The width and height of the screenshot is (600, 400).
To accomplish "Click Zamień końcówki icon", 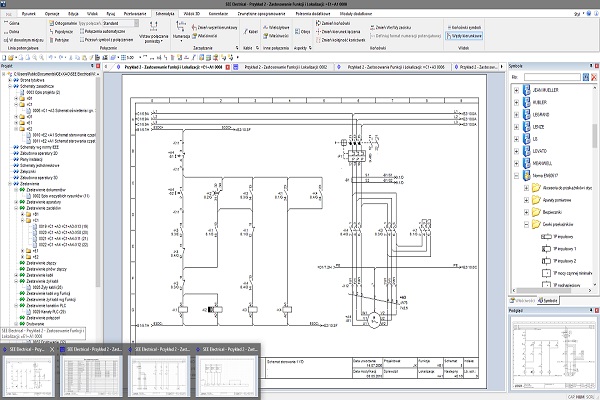I will click(x=318, y=23).
